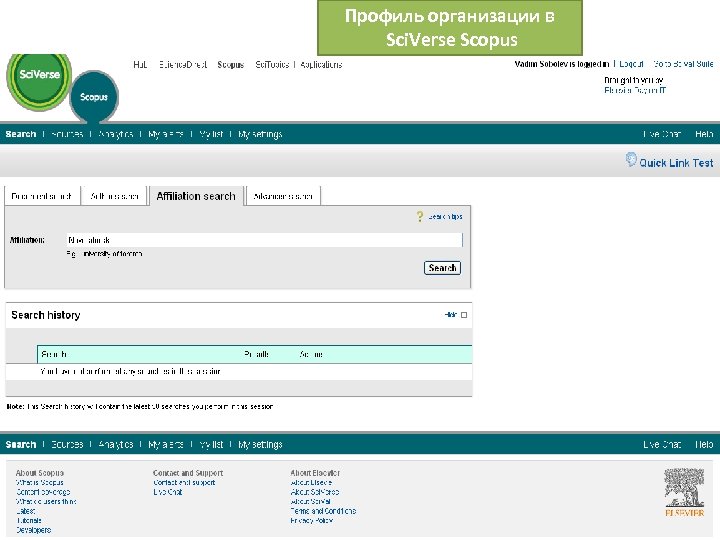
Task: Open Content coverage footer link
Action: coord(43,492)
